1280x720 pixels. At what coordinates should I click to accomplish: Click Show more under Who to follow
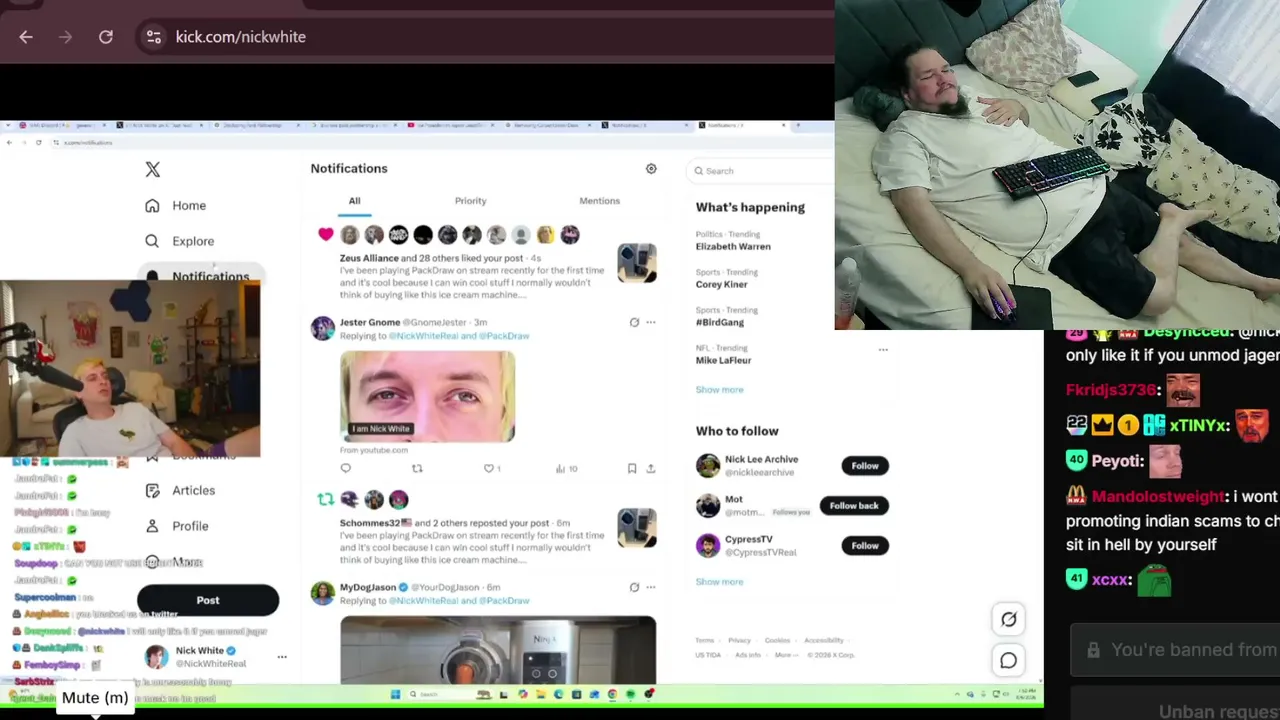pos(719,582)
